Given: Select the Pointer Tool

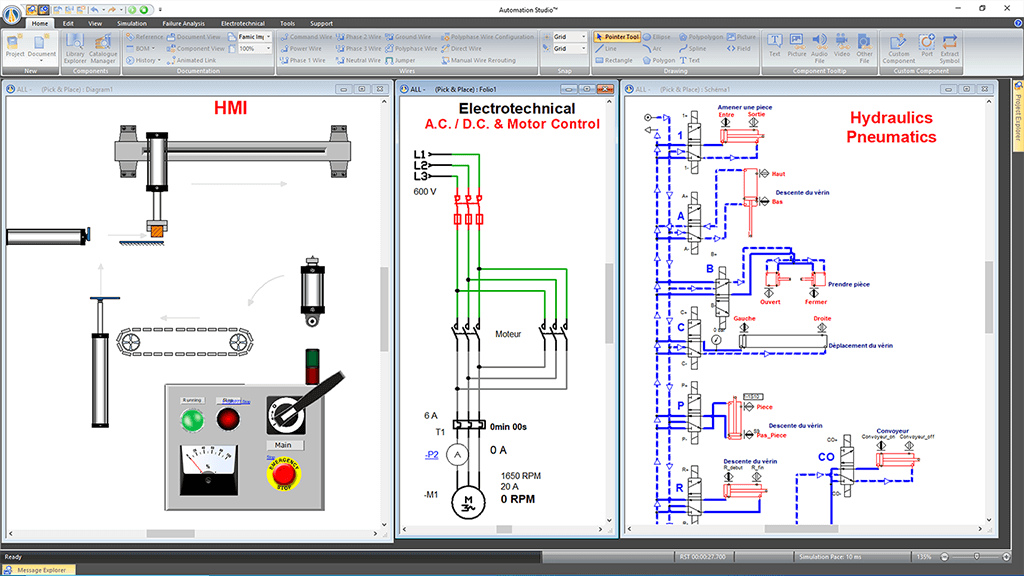Looking at the screenshot, I should 617,36.
